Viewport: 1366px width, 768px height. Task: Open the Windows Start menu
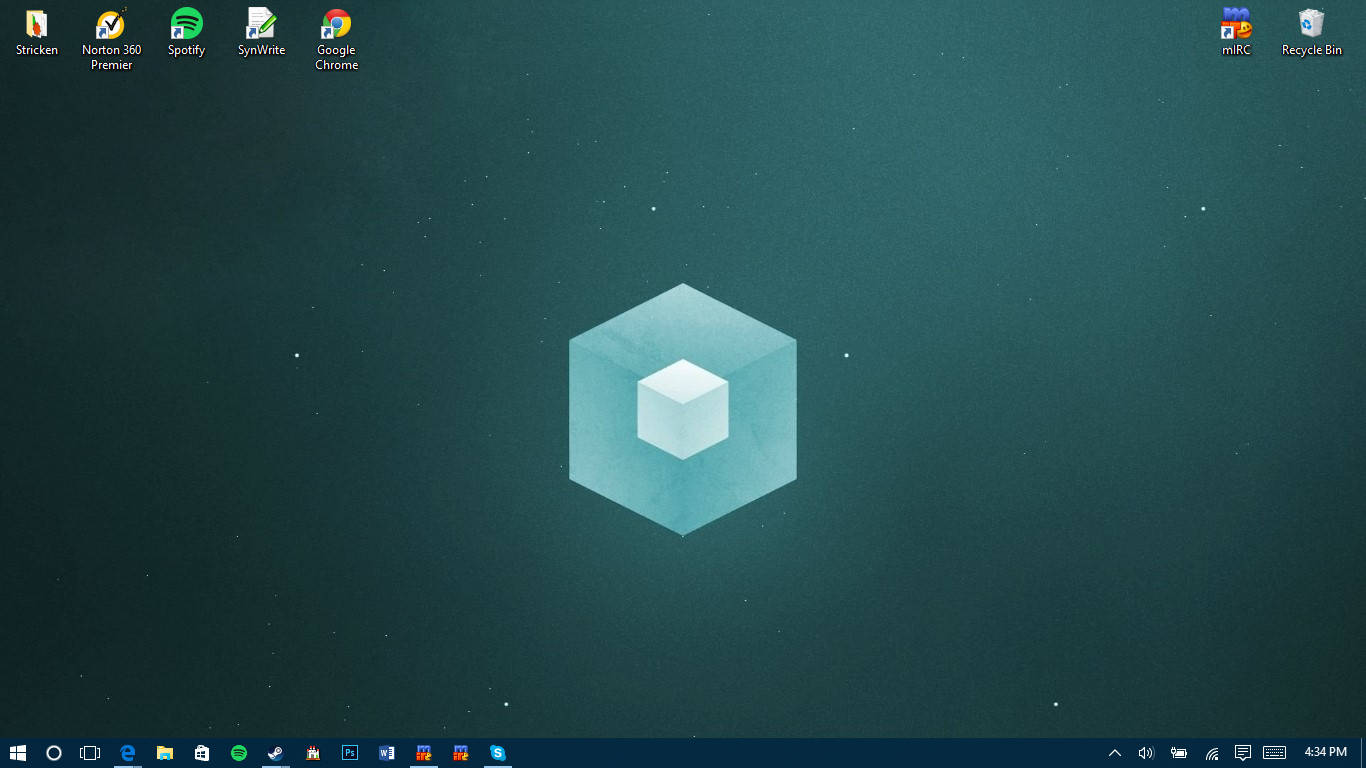(17, 753)
